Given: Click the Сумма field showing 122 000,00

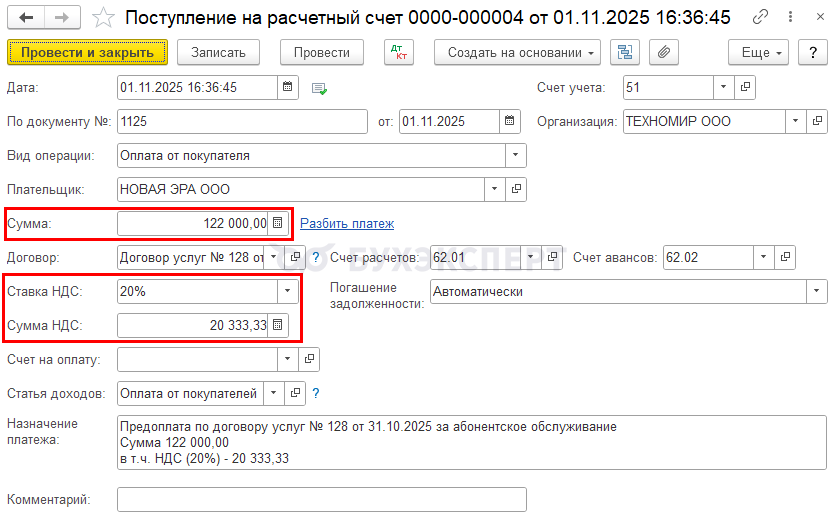Looking at the screenshot, I should tap(193, 223).
